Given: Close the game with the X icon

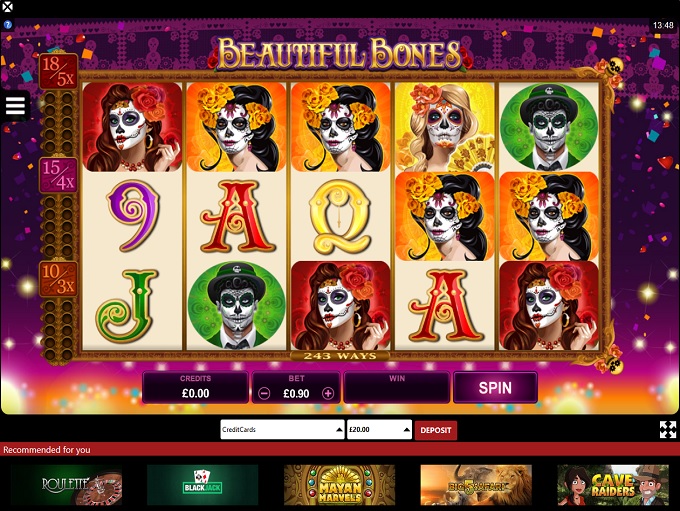Looking at the screenshot, I should point(7,7).
